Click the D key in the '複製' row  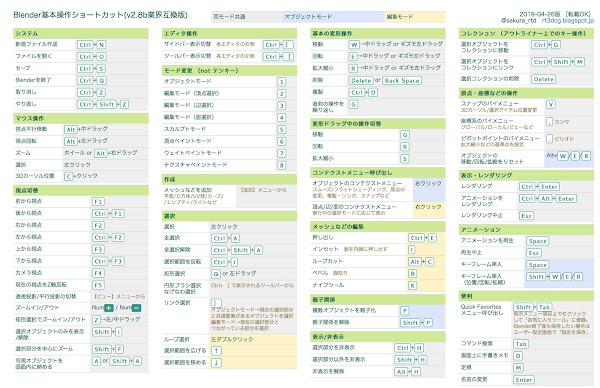click(x=373, y=93)
